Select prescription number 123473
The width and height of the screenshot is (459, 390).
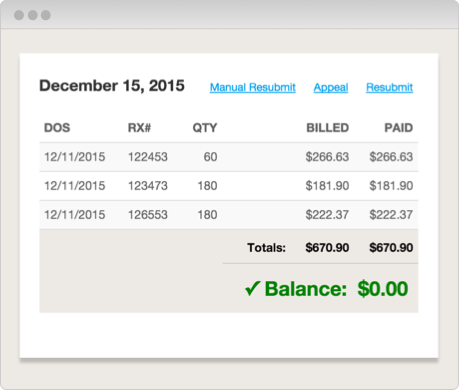point(148,186)
